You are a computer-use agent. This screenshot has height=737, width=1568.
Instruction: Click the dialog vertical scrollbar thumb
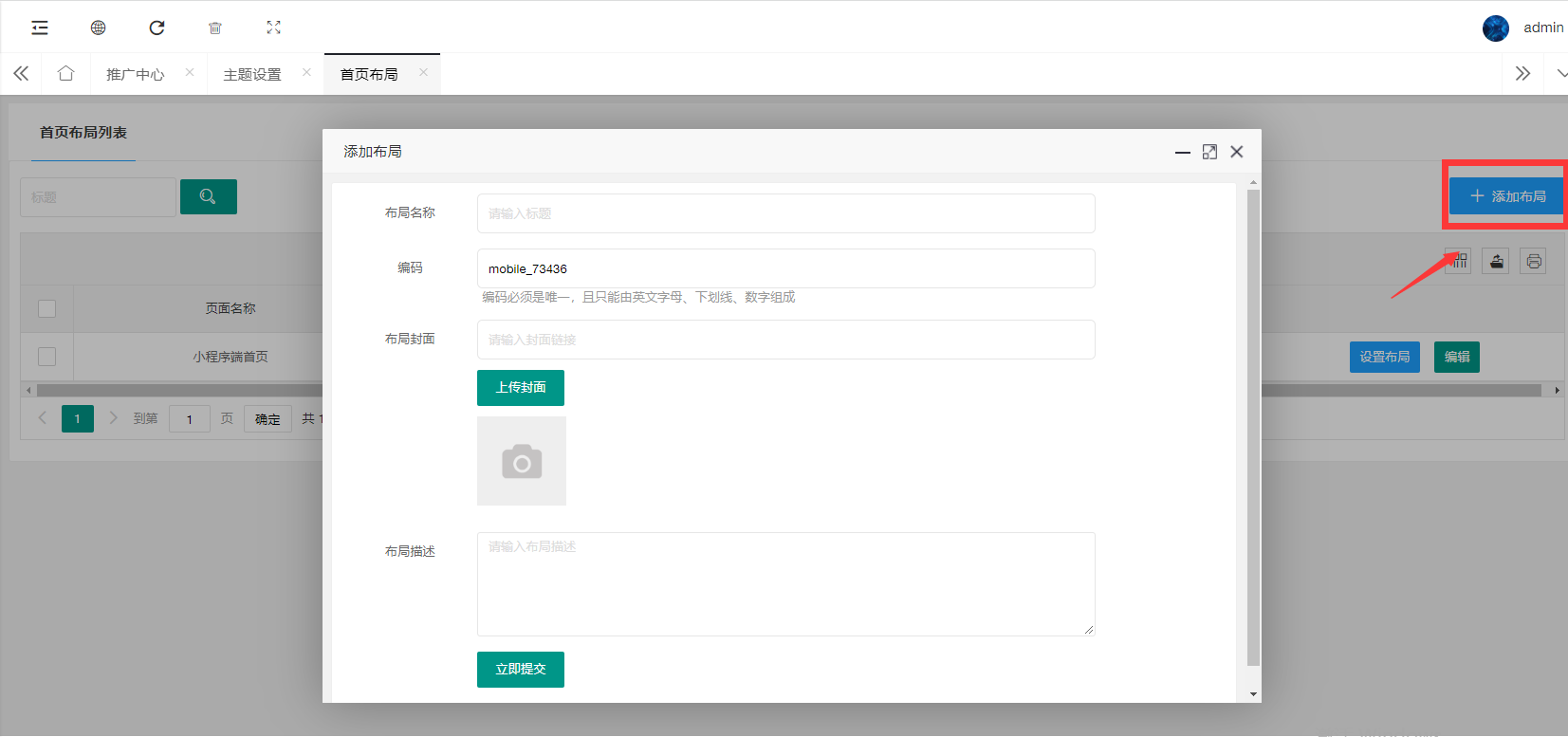pos(1253,428)
